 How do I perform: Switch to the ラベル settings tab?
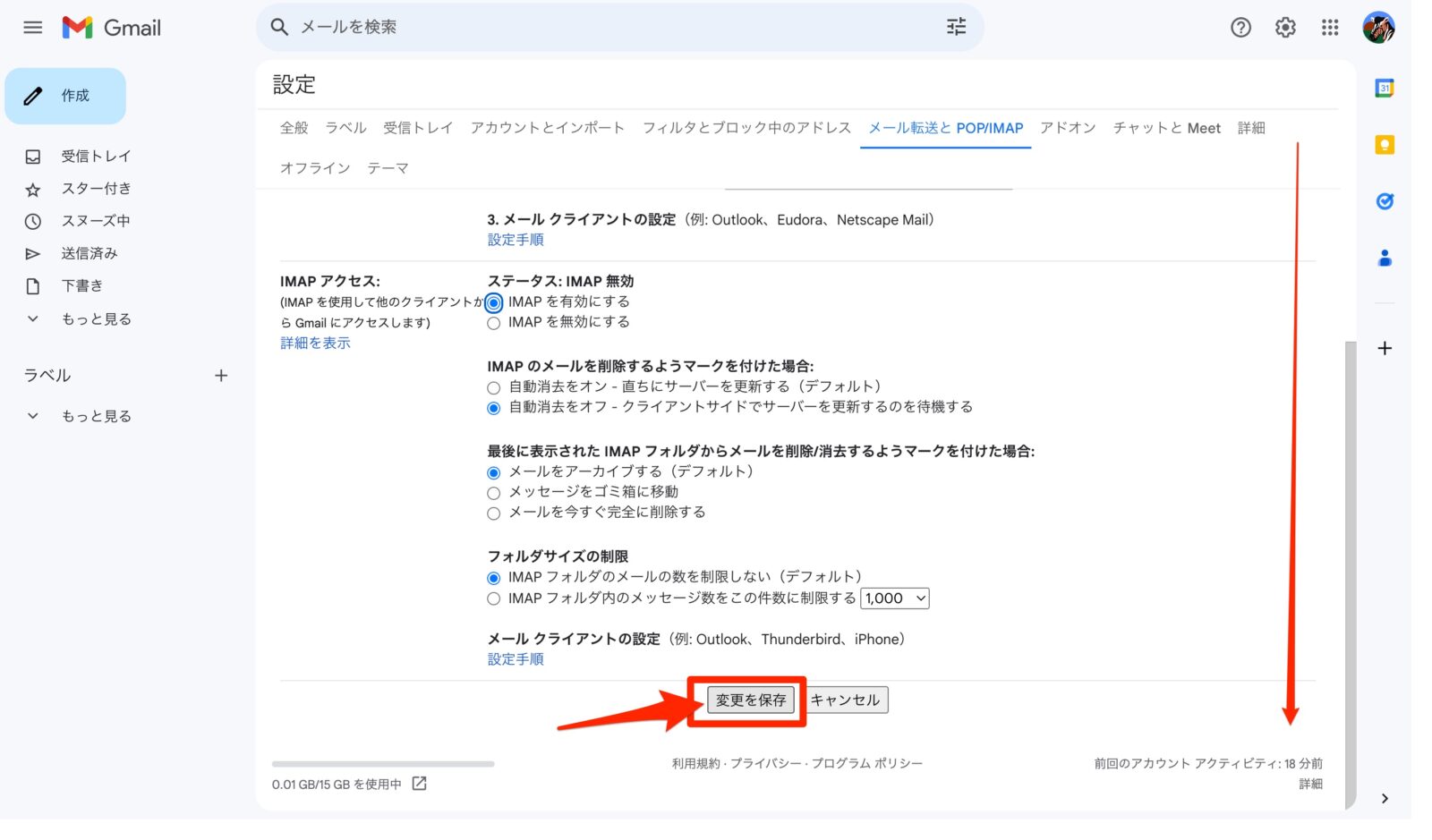[345, 128]
